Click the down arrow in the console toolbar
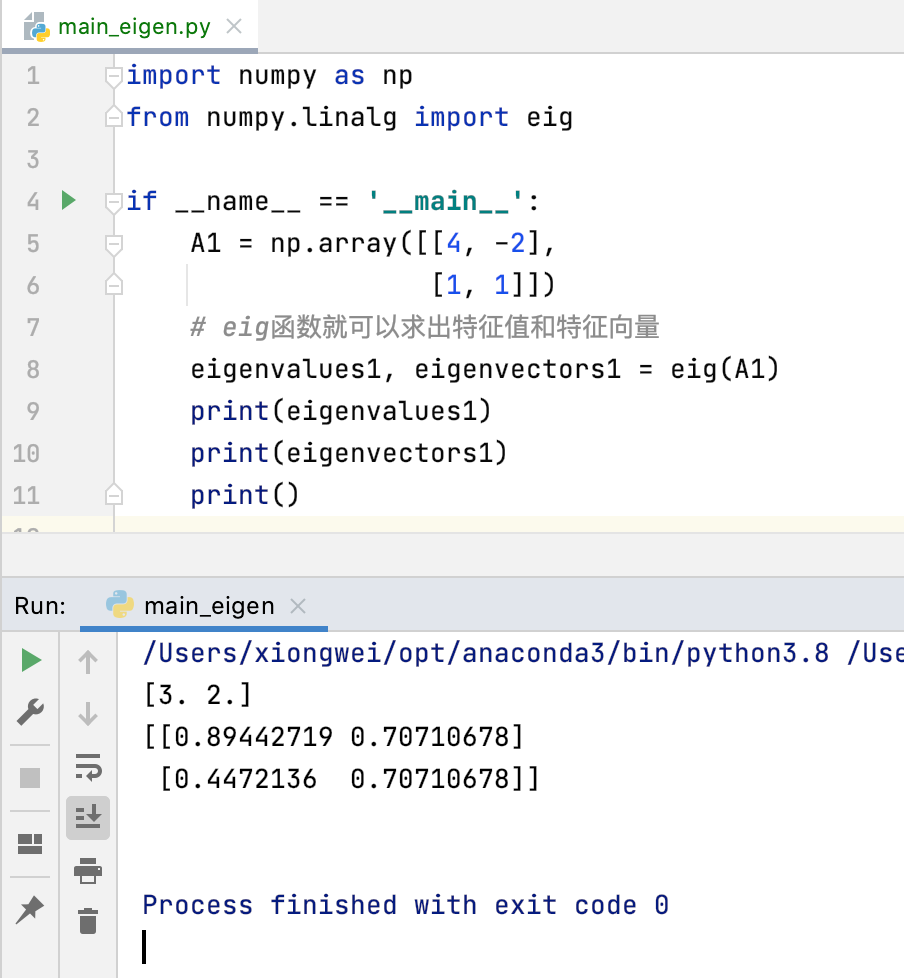This screenshot has width=904, height=978. point(88,714)
